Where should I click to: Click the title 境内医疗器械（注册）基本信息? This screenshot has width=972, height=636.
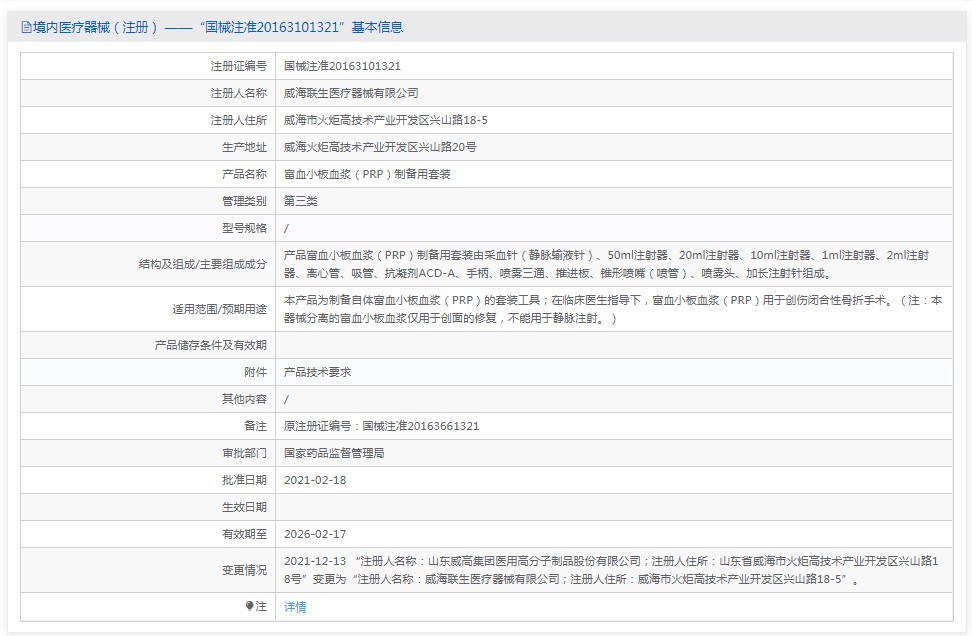[218, 27]
